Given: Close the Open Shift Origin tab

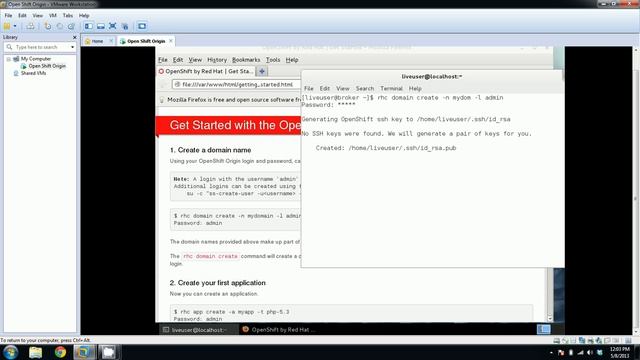Looking at the screenshot, I should (171, 41).
